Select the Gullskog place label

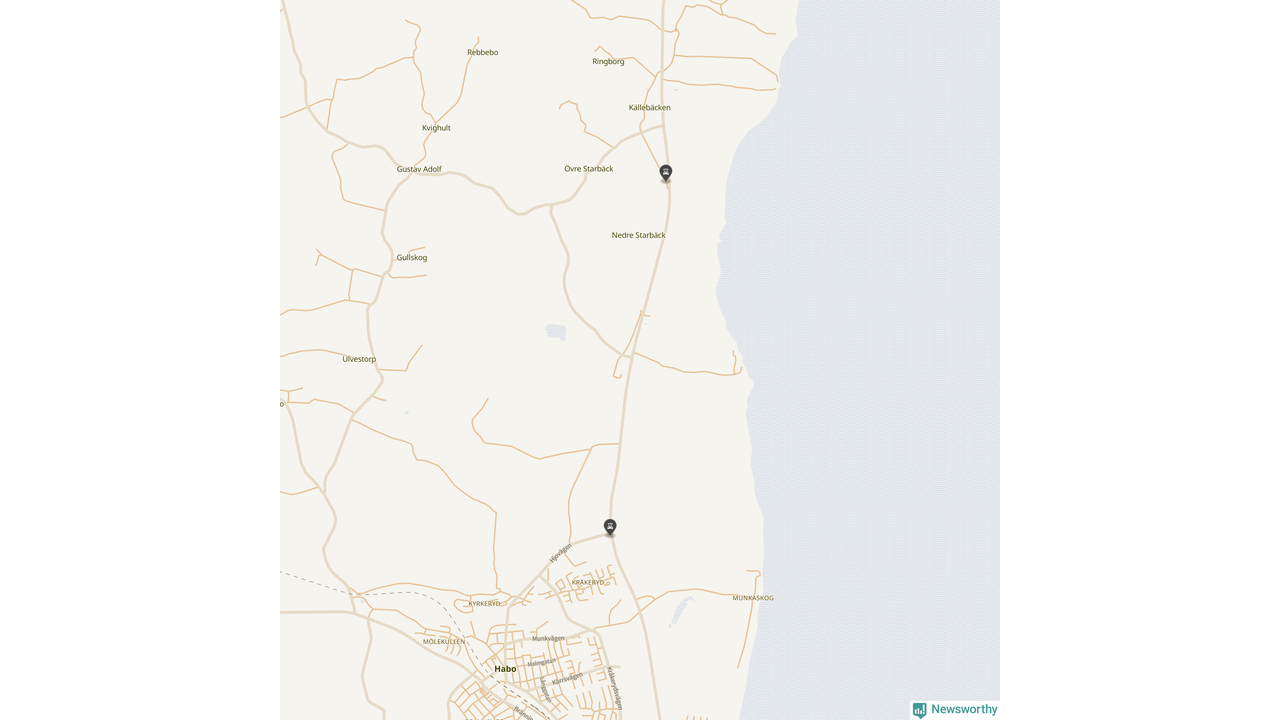click(412, 257)
